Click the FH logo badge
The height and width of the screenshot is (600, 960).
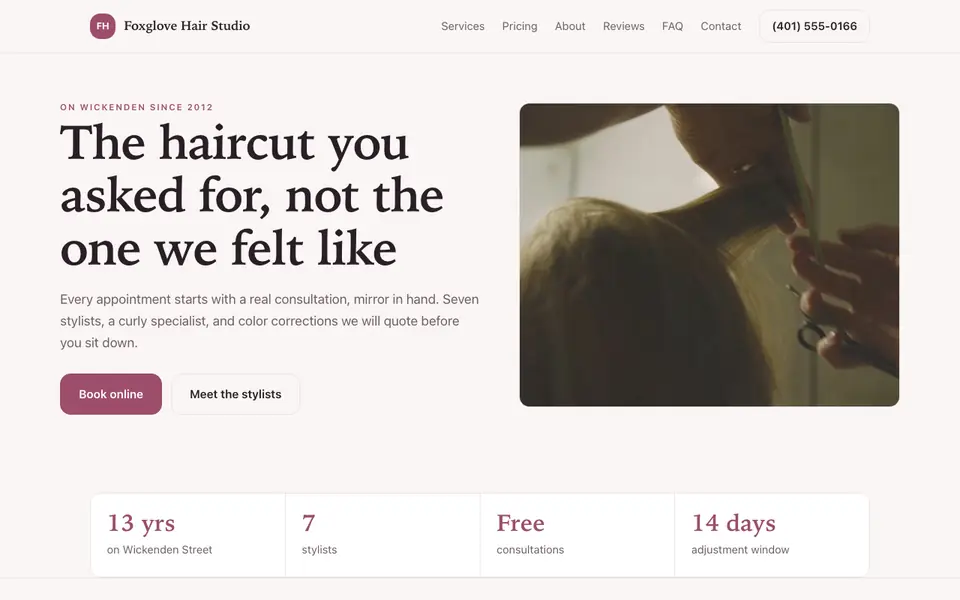102,26
